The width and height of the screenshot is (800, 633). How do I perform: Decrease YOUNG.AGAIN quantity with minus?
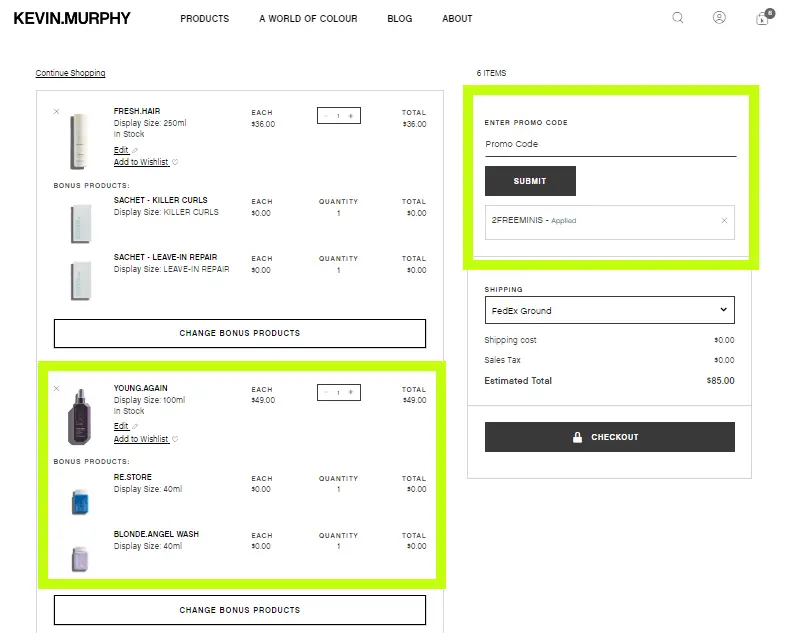coord(326,392)
